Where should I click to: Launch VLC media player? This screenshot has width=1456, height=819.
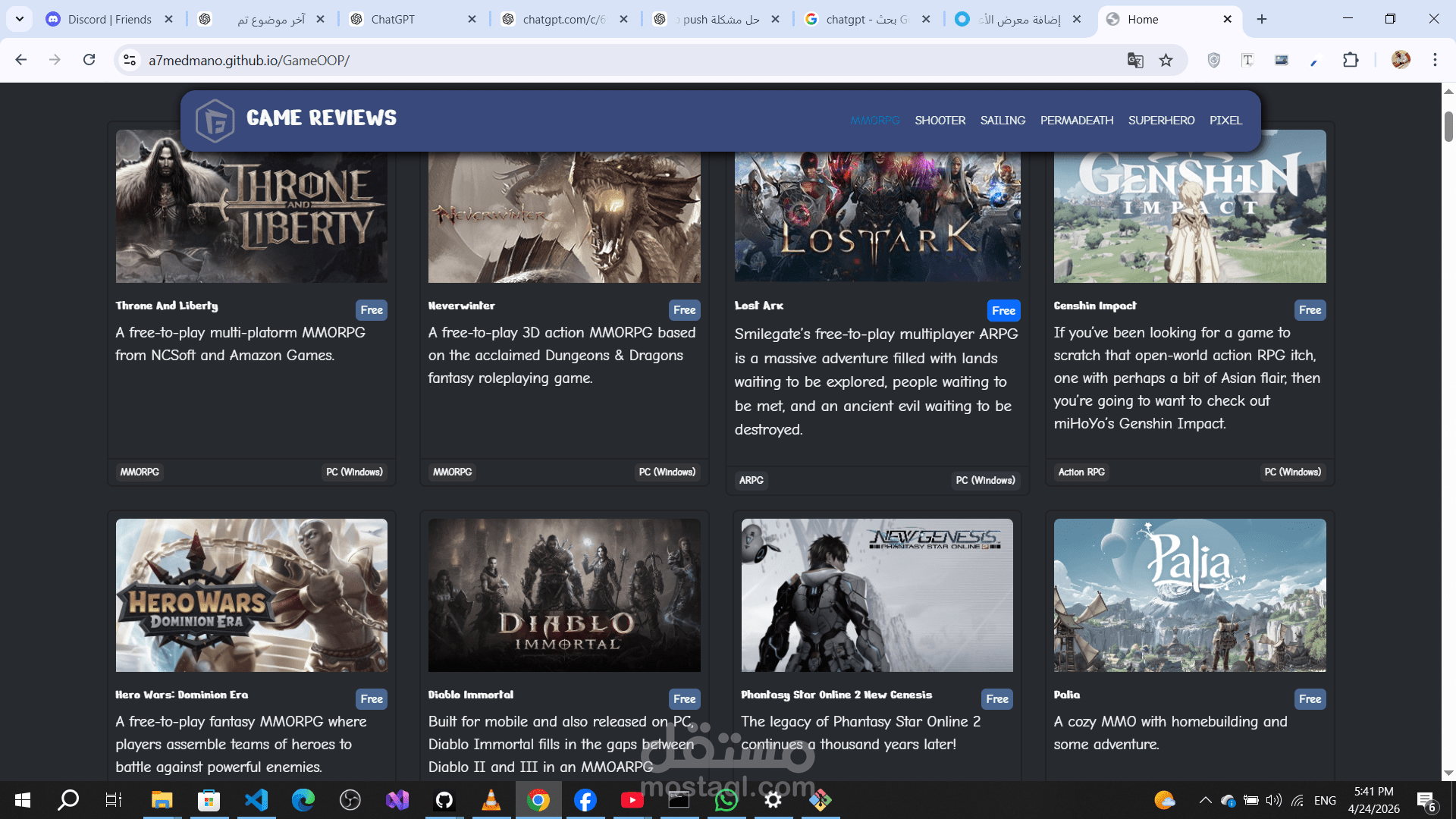(491, 800)
